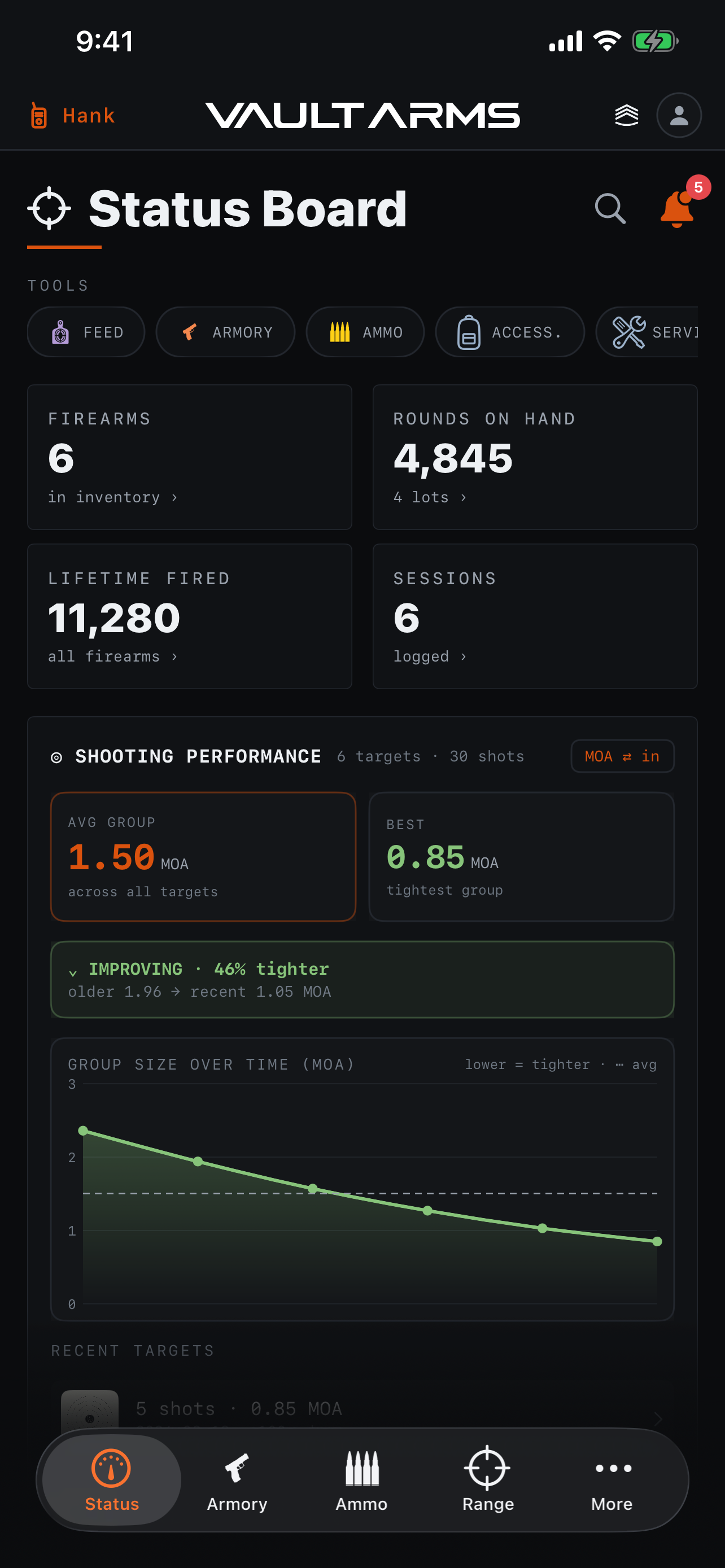
Task: Tap the target icon beside Shooting Performance
Action: coord(56,756)
